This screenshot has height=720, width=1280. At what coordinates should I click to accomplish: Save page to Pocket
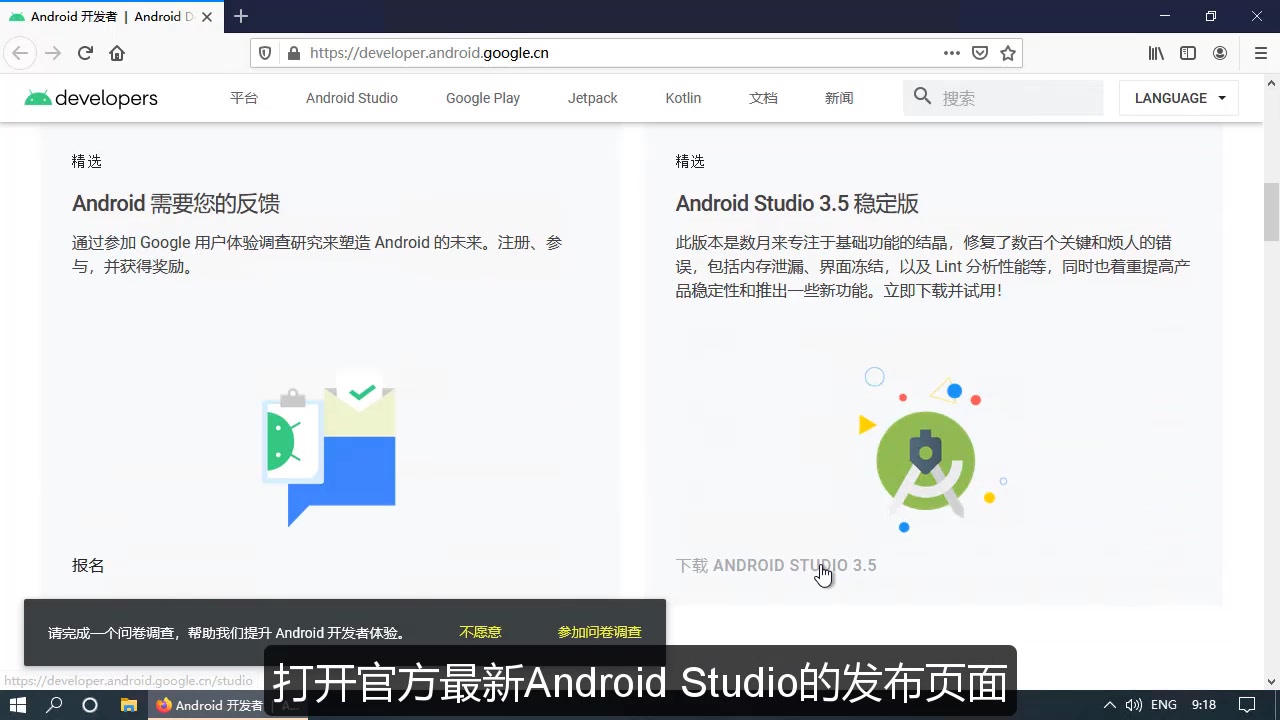(981, 53)
